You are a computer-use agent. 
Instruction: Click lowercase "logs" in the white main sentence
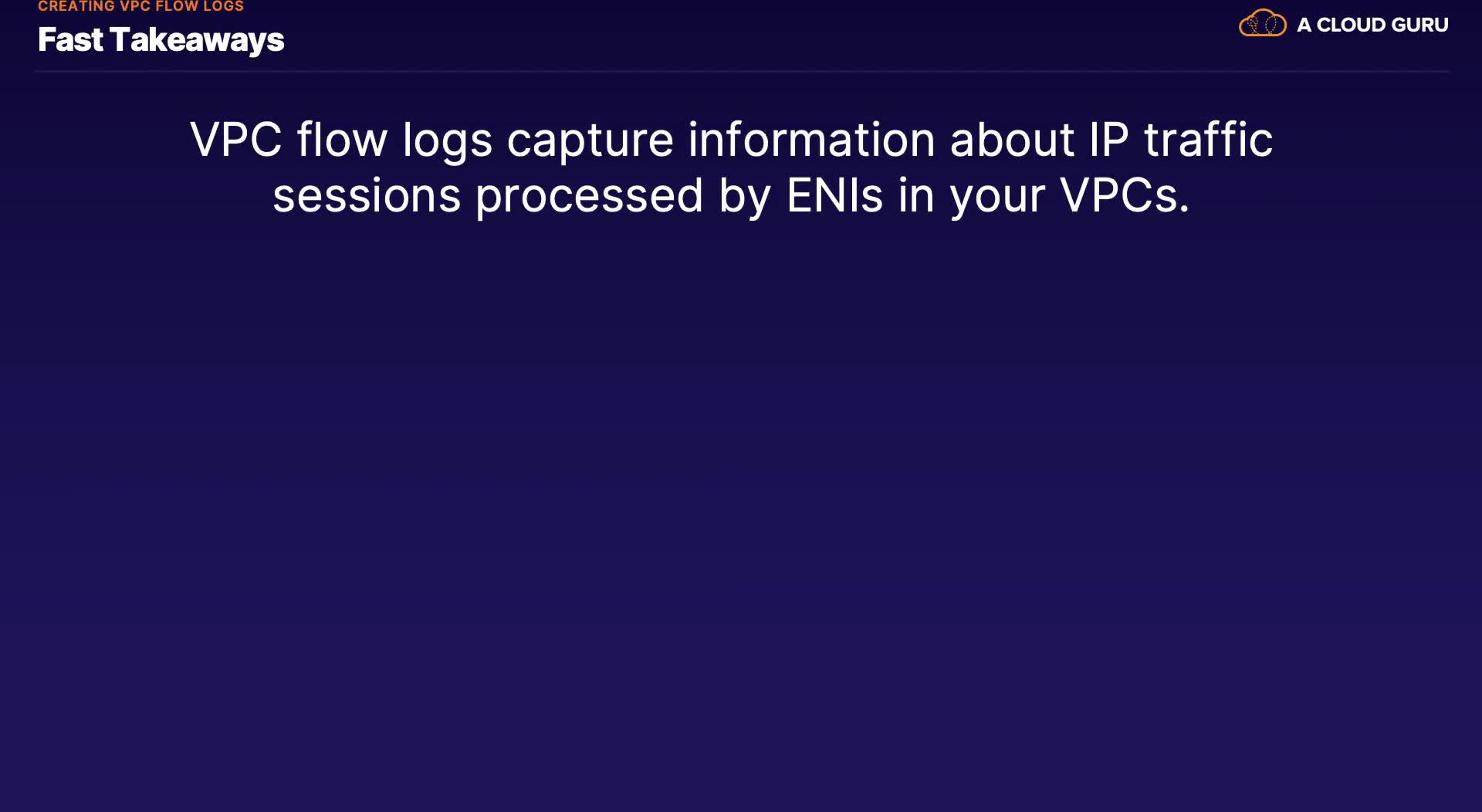[x=447, y=140]
